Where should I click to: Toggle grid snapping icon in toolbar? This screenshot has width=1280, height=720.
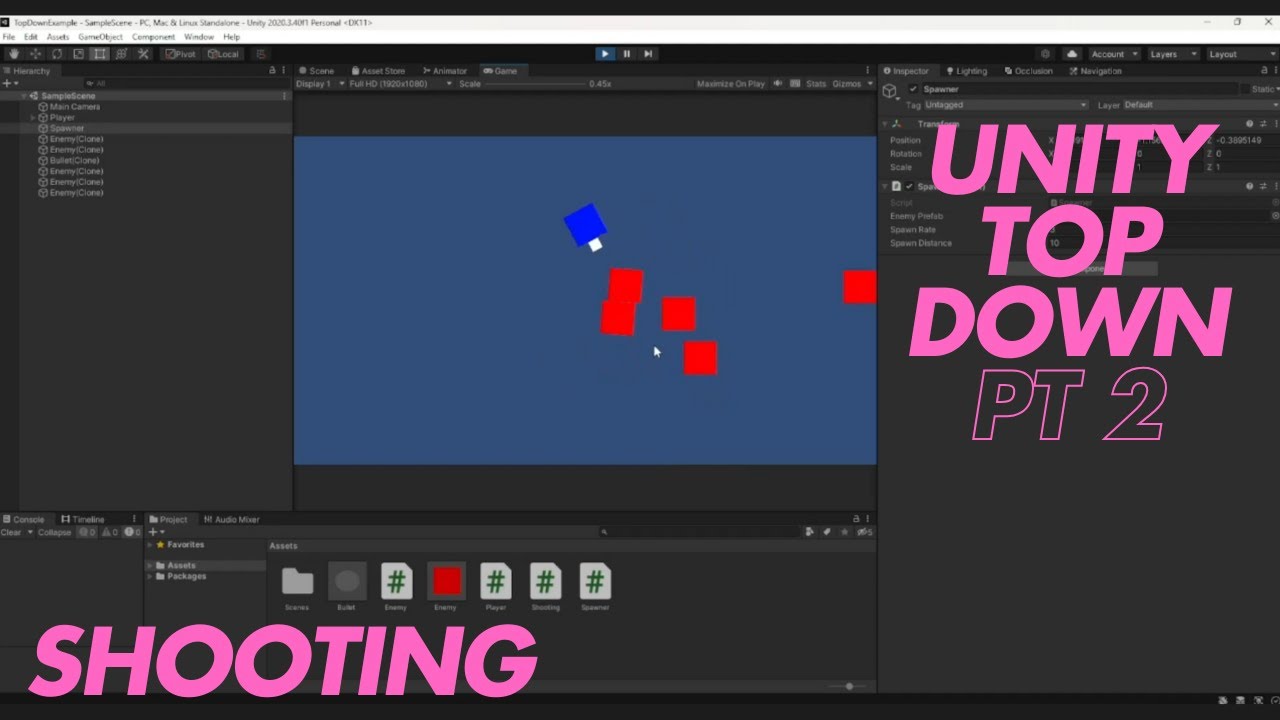(x=261, y=54)
